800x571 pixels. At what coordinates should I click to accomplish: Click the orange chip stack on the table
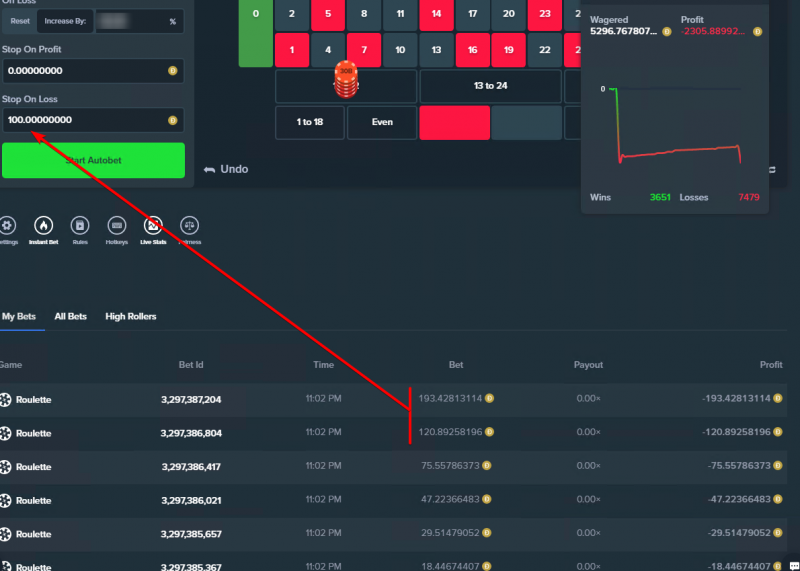click(346, 81)
